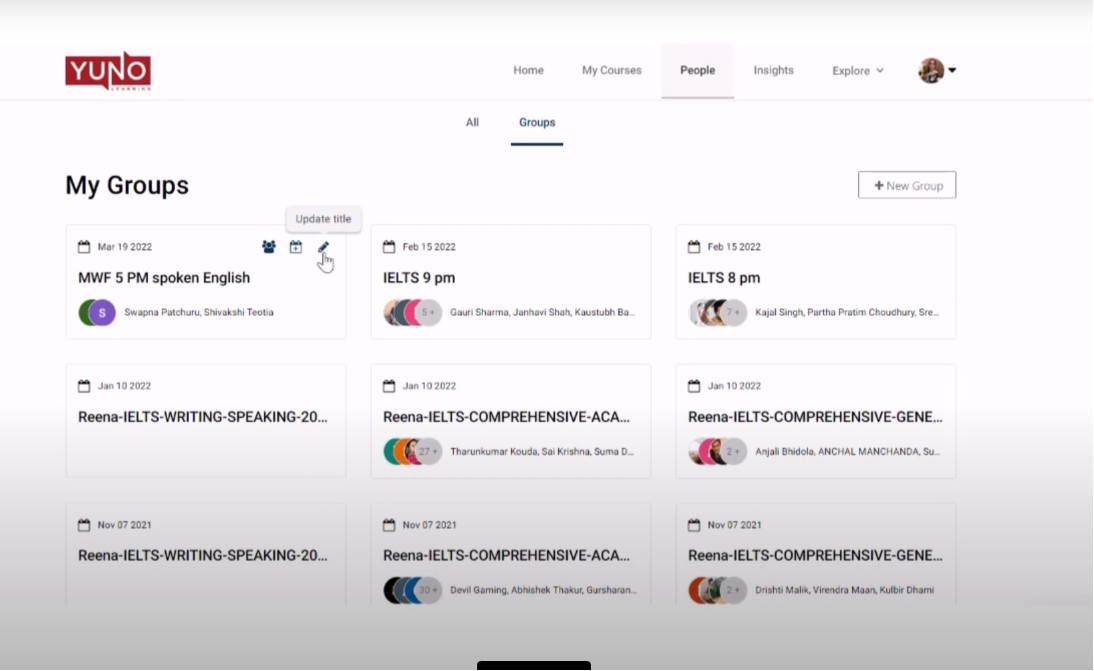The image size is (1094, 671).
Task: Open the Insights navigation item
Action: [773, 71]
